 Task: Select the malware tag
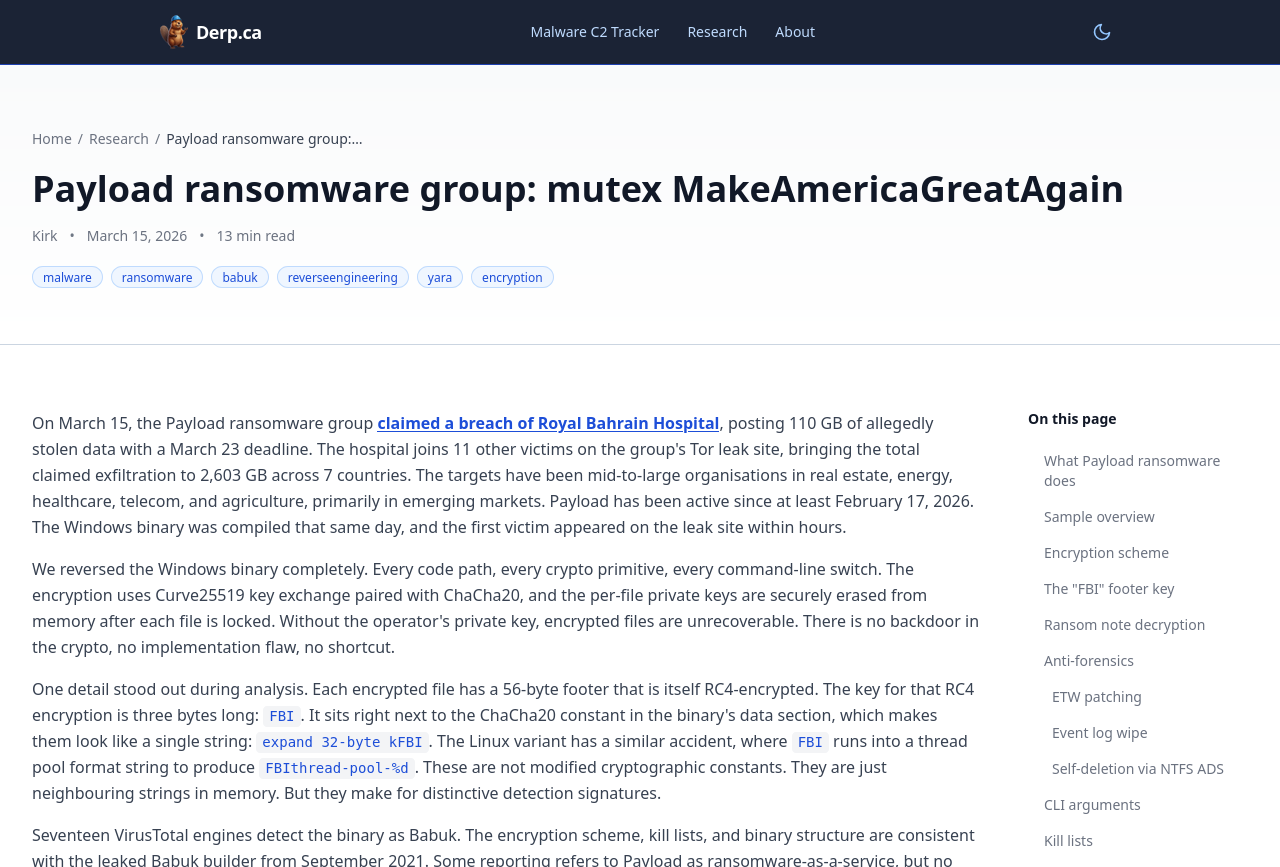click(67, 277)
